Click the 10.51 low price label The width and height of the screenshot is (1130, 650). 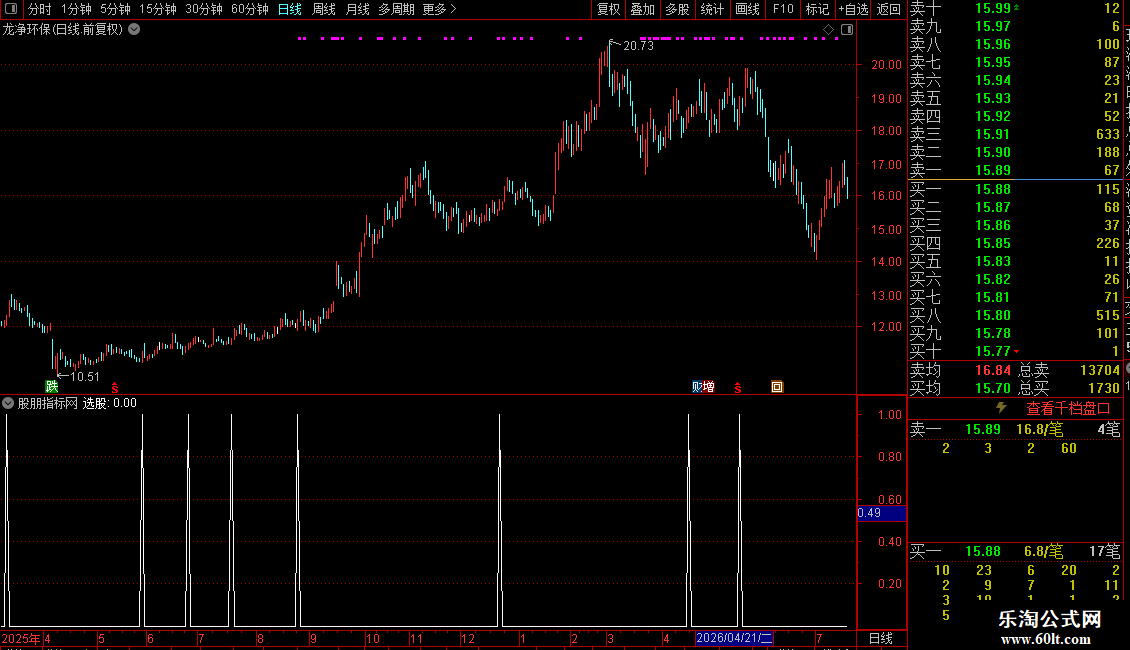(84, 377)
